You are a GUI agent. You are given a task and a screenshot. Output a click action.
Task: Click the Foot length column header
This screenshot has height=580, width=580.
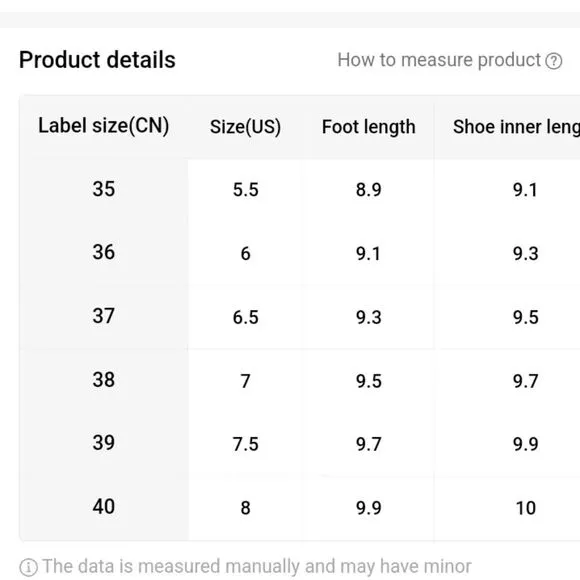(368, 127)
